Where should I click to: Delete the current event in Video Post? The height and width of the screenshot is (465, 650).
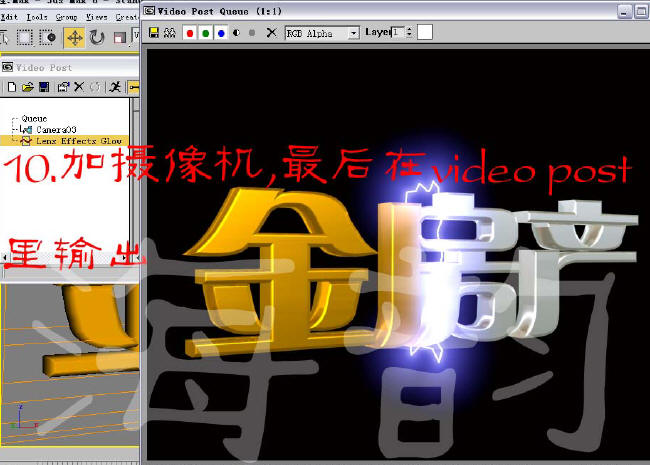pos(79,87)
